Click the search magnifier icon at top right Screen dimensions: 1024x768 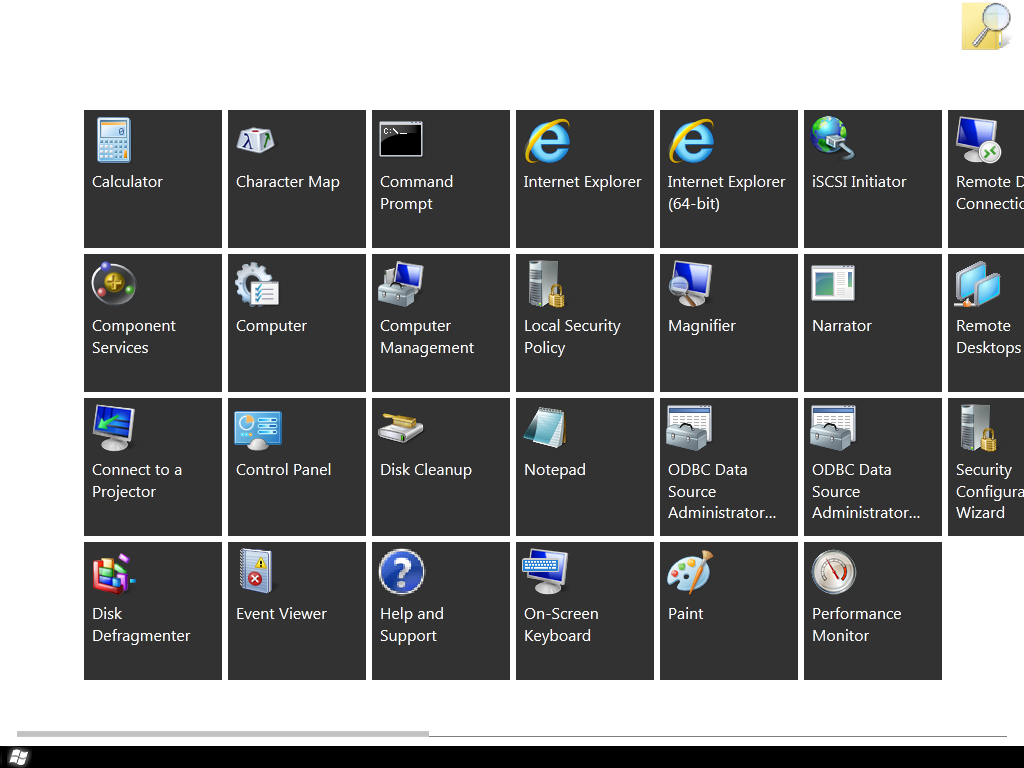tap(986, 26)
